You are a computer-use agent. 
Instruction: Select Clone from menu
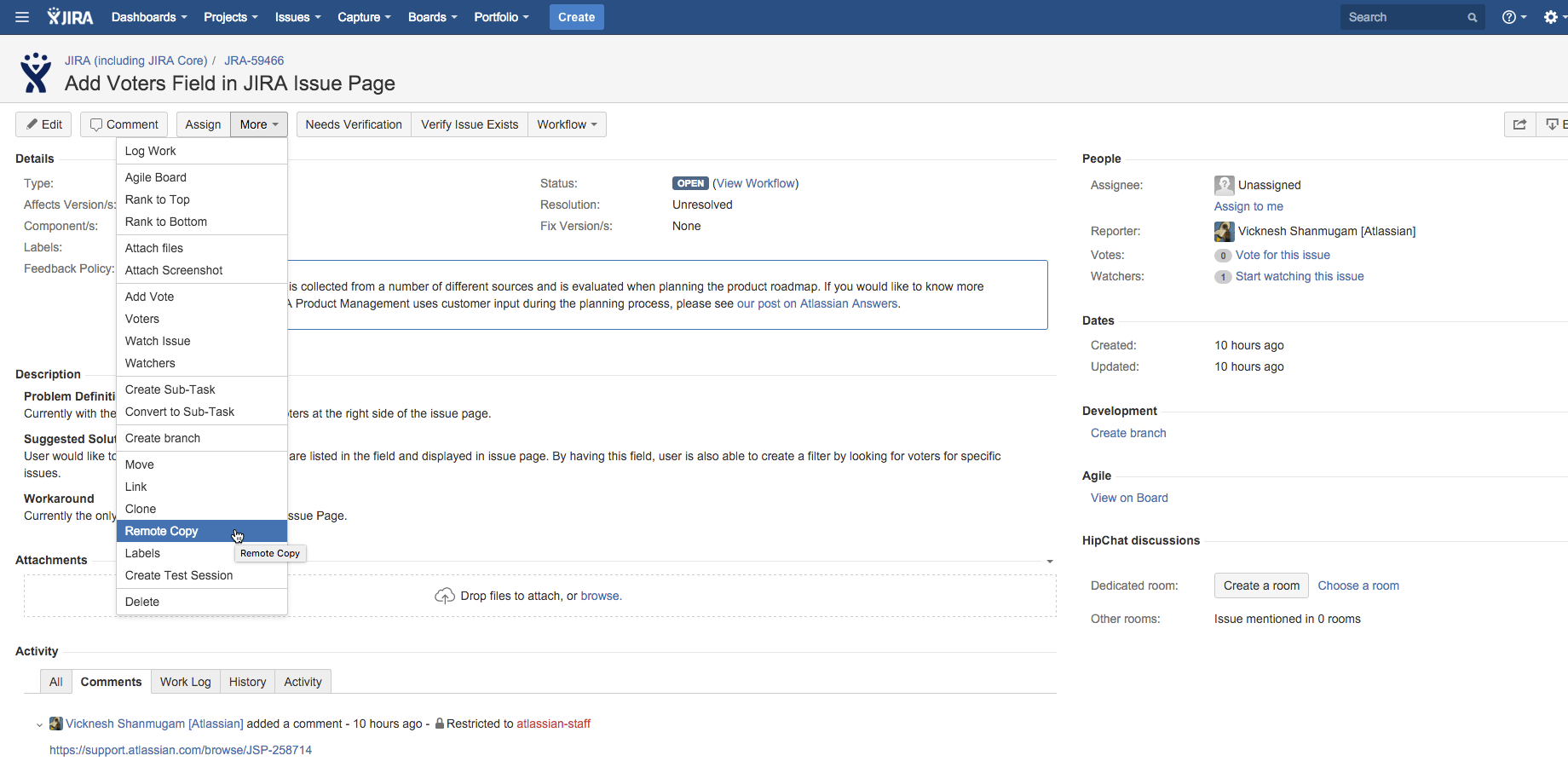(202, 509)
